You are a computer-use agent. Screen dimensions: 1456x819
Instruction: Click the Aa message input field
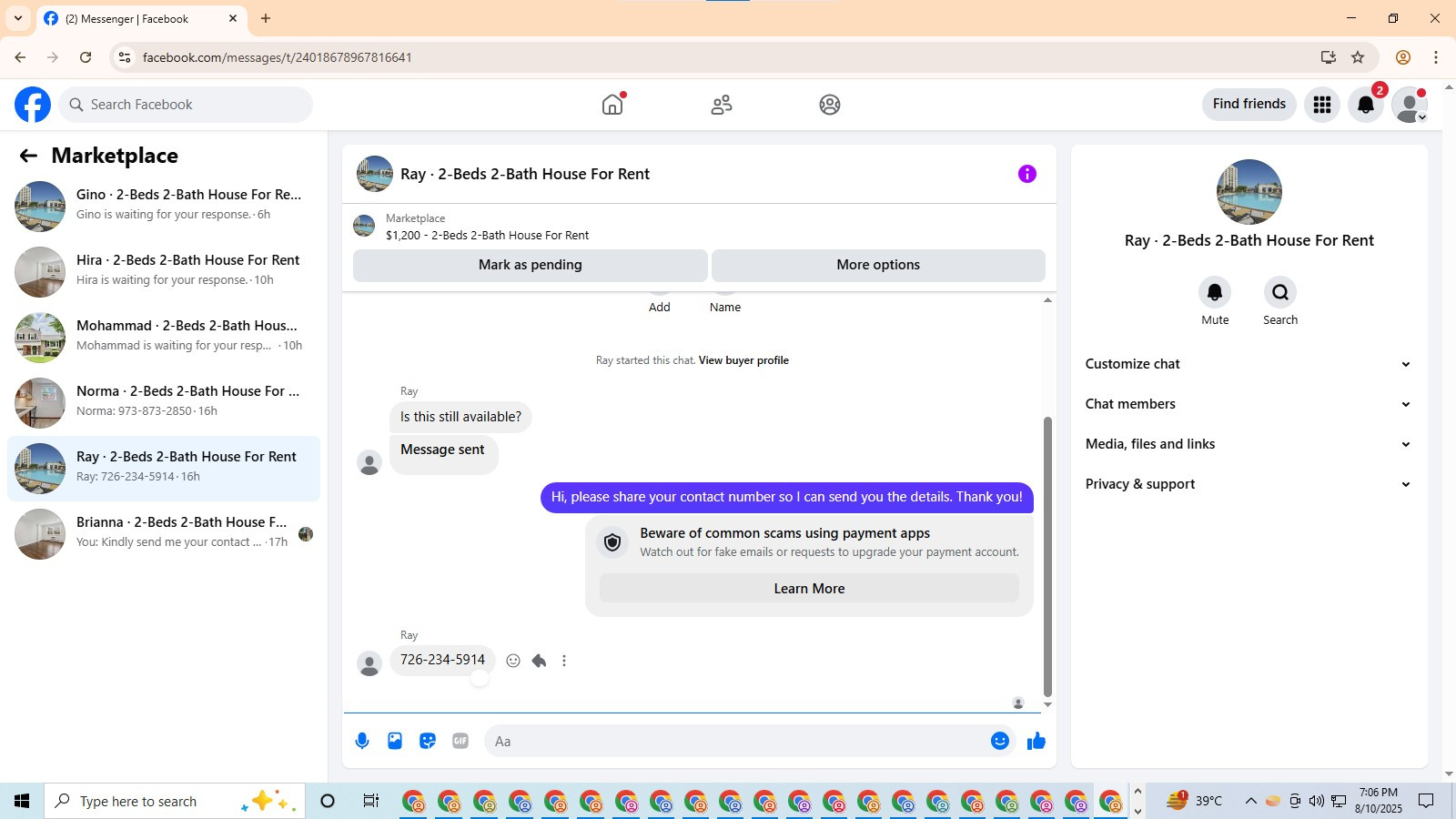(735, 741)
